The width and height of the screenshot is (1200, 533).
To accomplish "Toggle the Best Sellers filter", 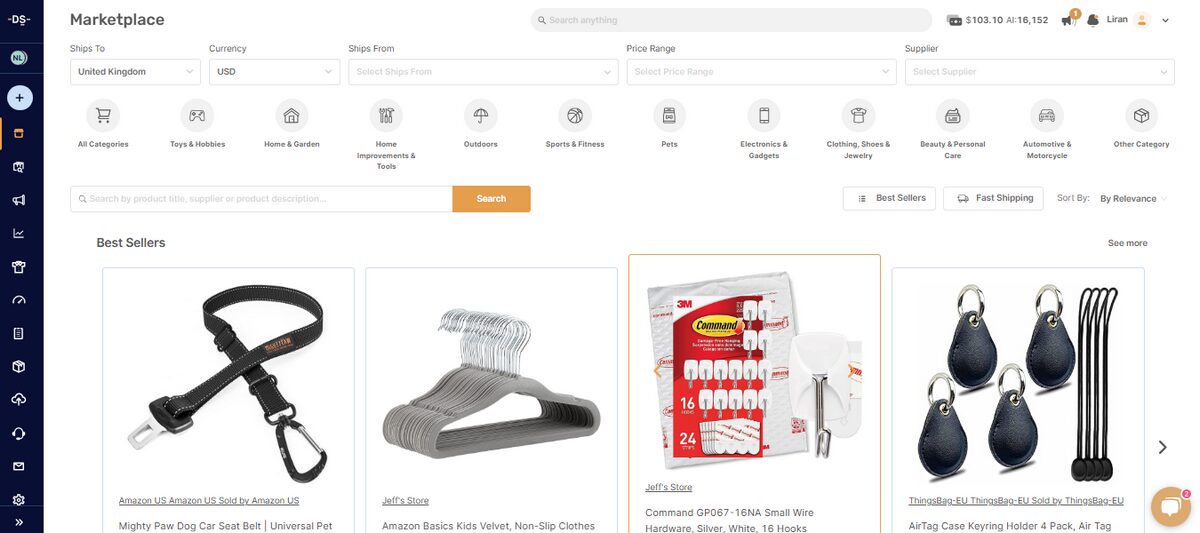I will click(890, 198).
